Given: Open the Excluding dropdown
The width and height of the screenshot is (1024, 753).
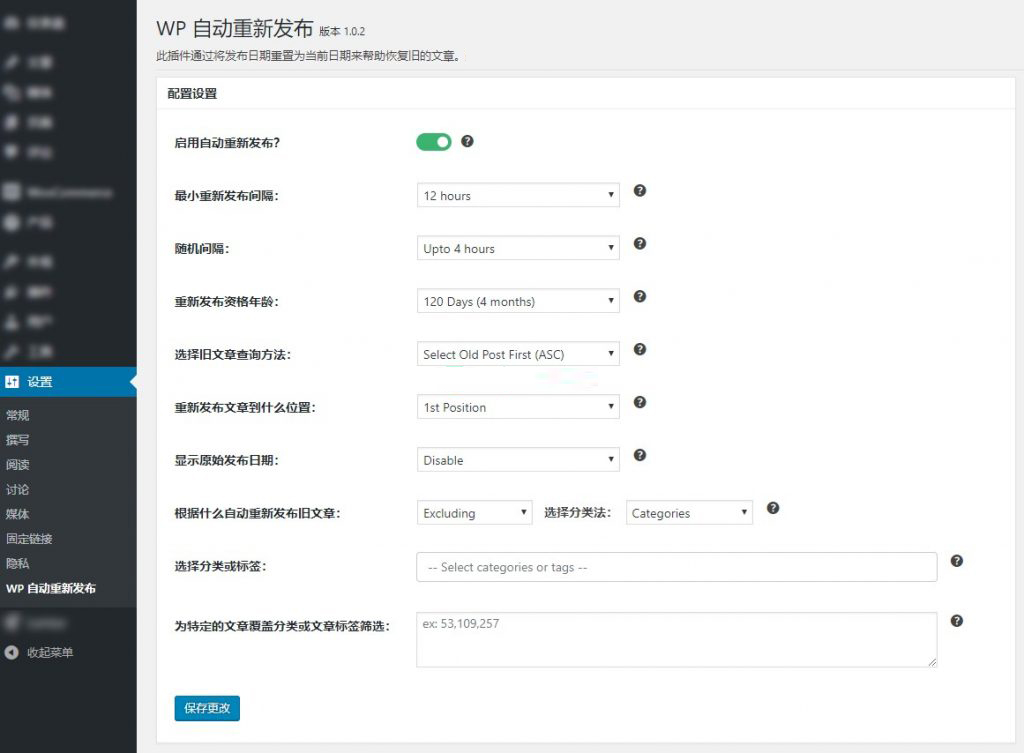Looking at the screenshot, I should pos(474,513).
